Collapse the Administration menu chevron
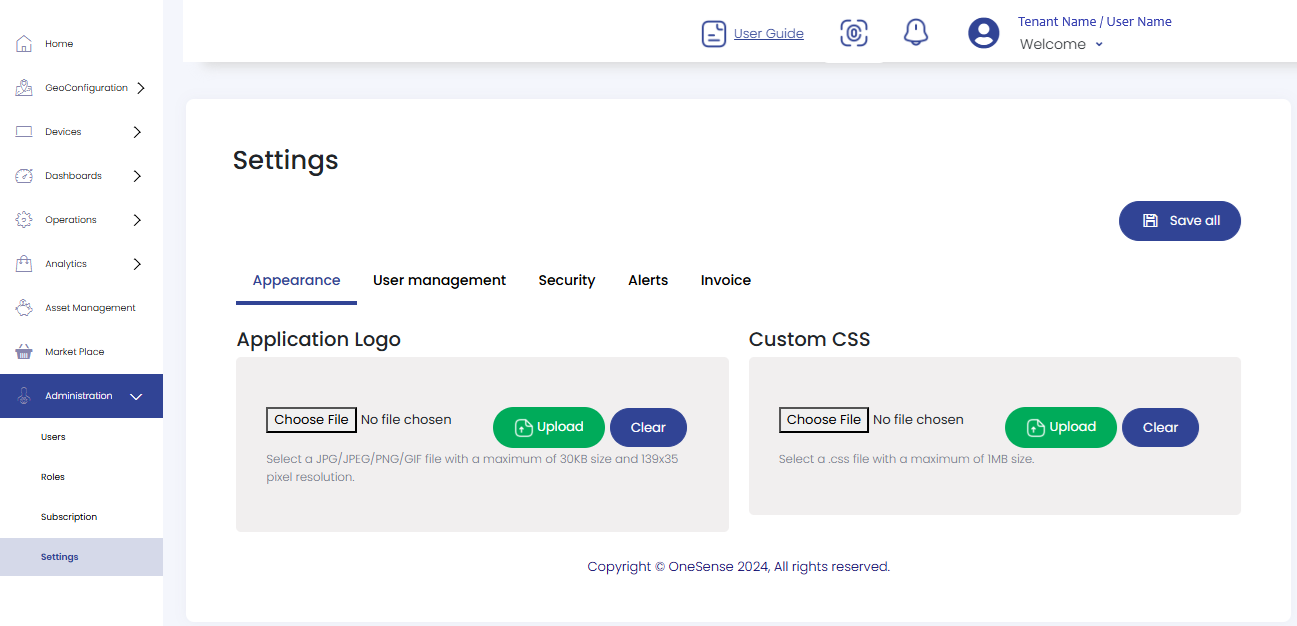 (x=137, y=397)
